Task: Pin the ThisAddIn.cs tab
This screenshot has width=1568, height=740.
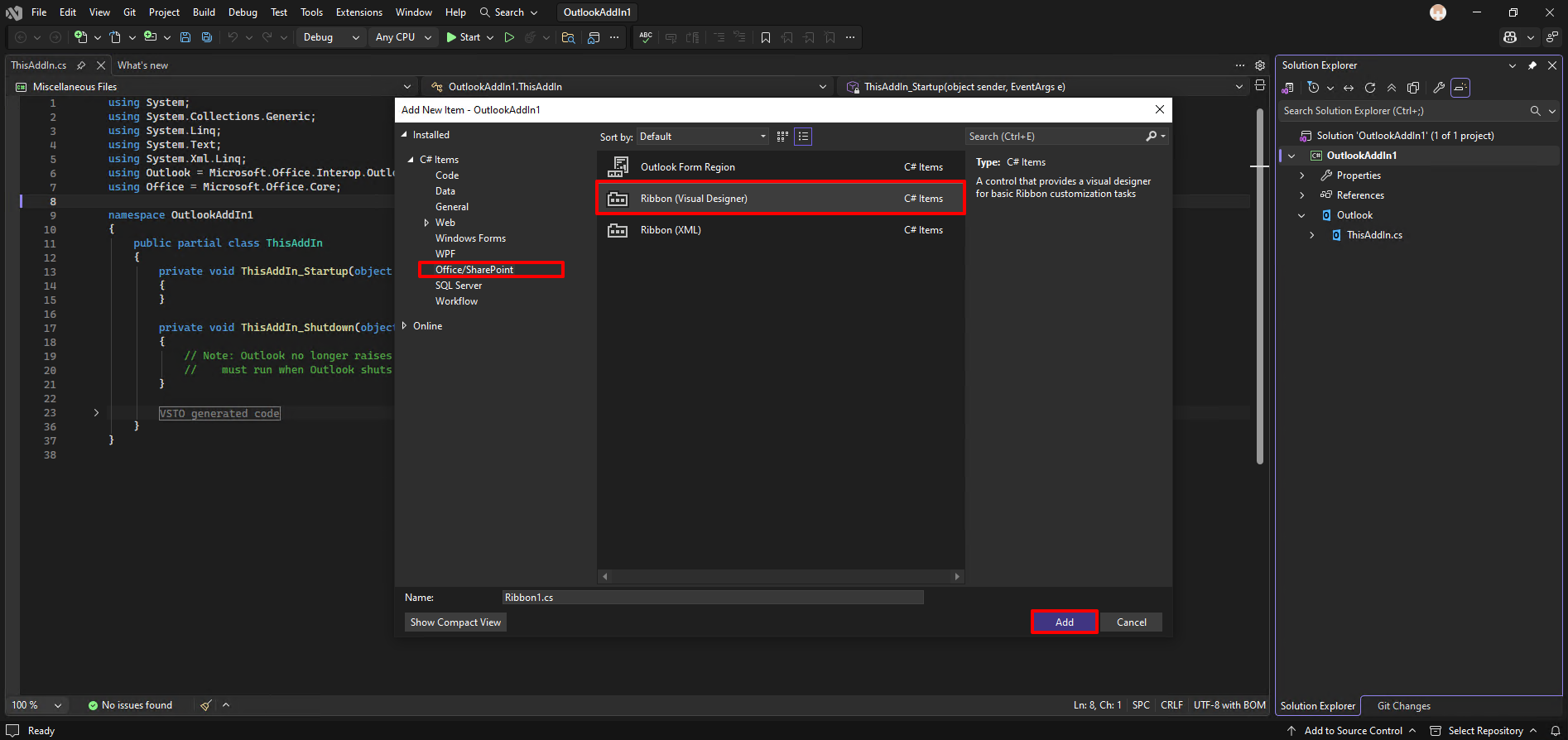Action: pyautogui.click(x=81, y=65)
